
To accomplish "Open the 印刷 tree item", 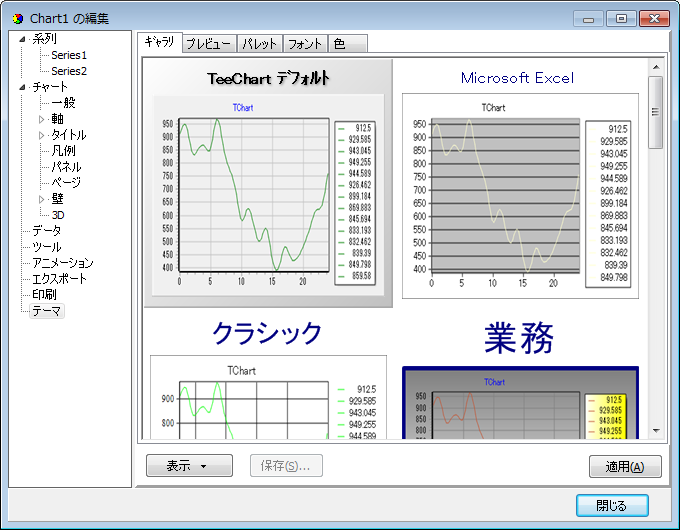I will point(44,295).
